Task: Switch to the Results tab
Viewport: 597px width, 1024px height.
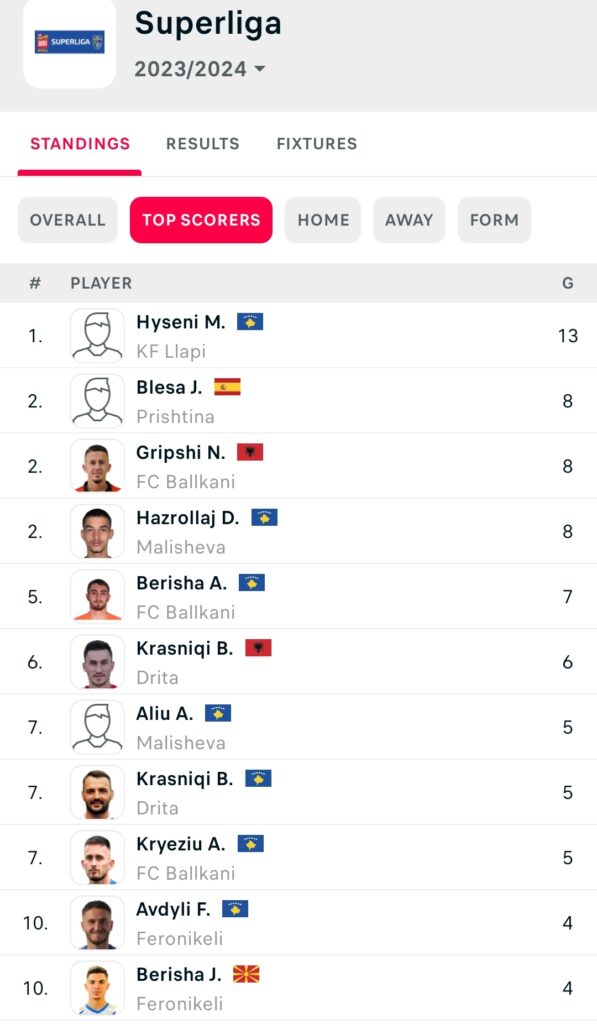Action: point(202,144)
